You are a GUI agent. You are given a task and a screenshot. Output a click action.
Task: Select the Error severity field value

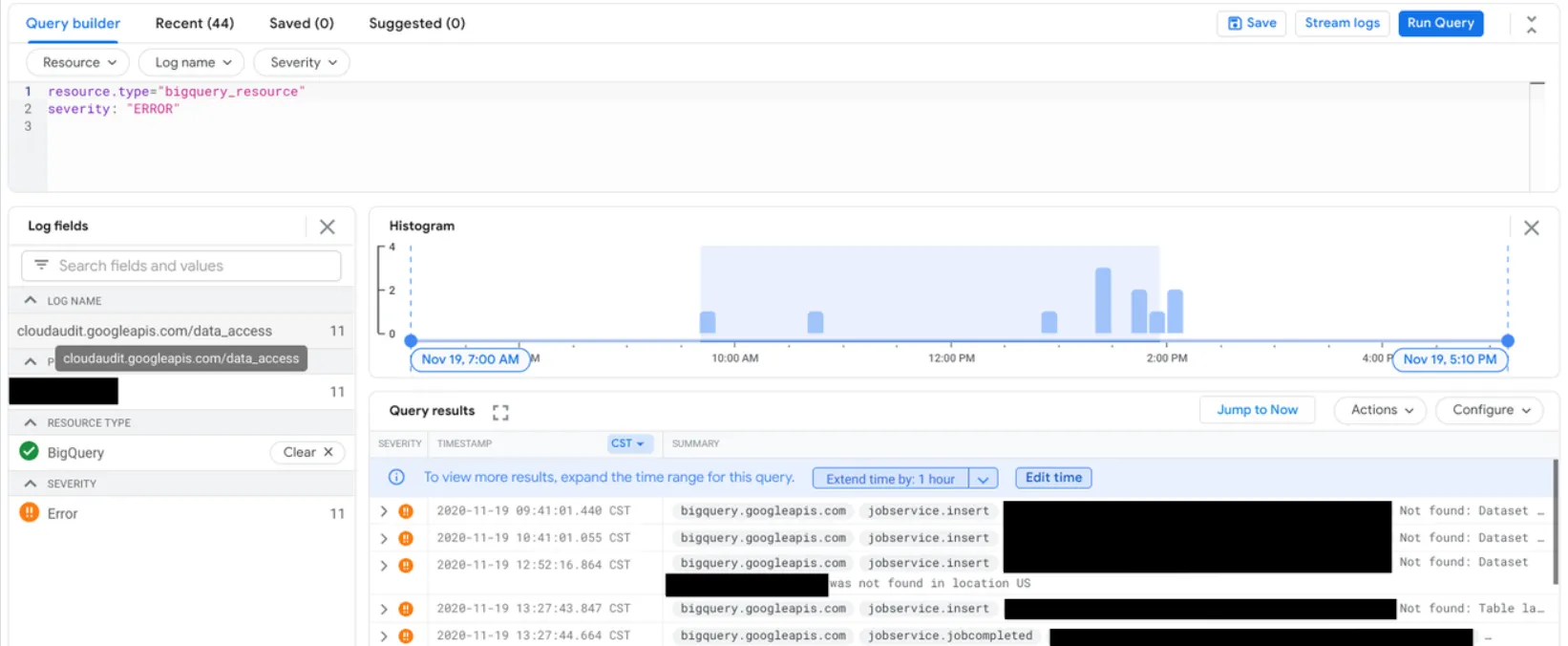[x=62, y=514]
